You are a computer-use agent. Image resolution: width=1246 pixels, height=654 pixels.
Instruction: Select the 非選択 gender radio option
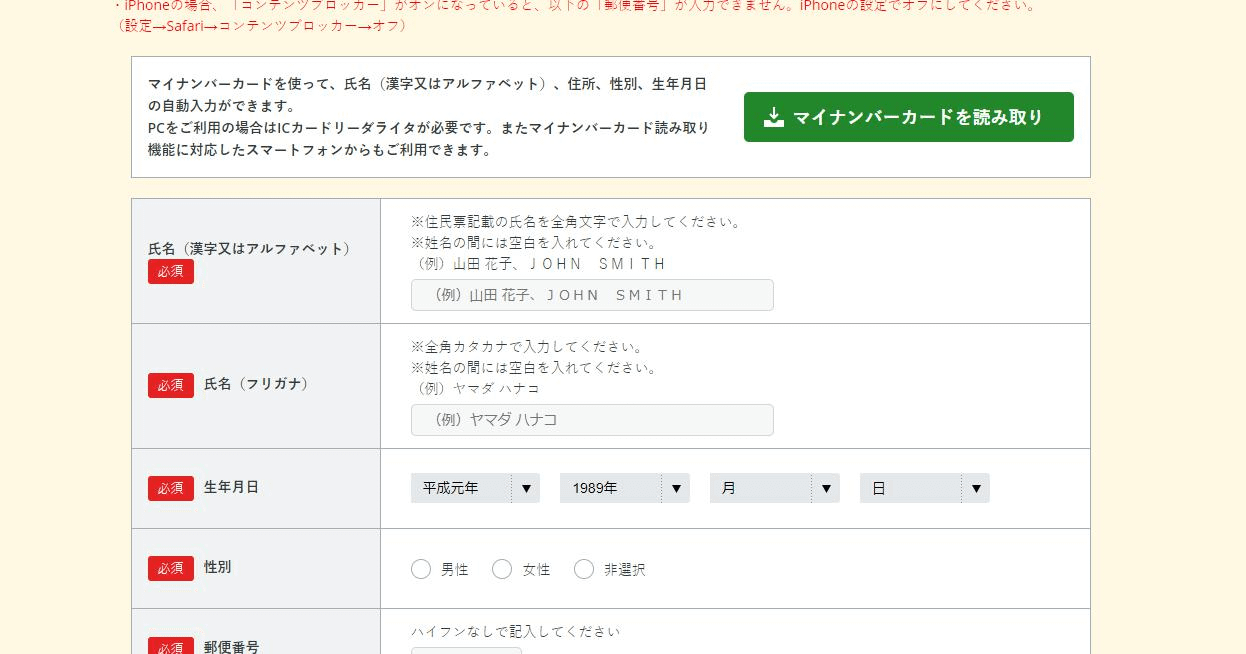pyautogui.click(x=584, y=569)
